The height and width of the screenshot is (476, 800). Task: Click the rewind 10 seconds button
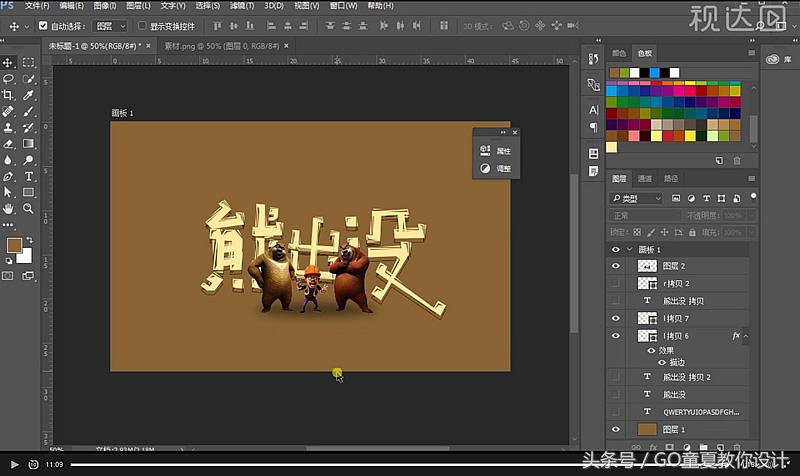(x=33, y=464)
